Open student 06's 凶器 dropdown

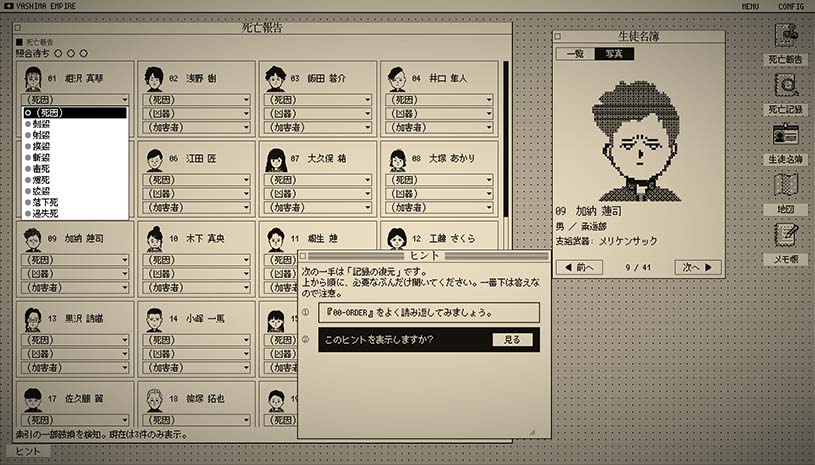pos(196,194)
